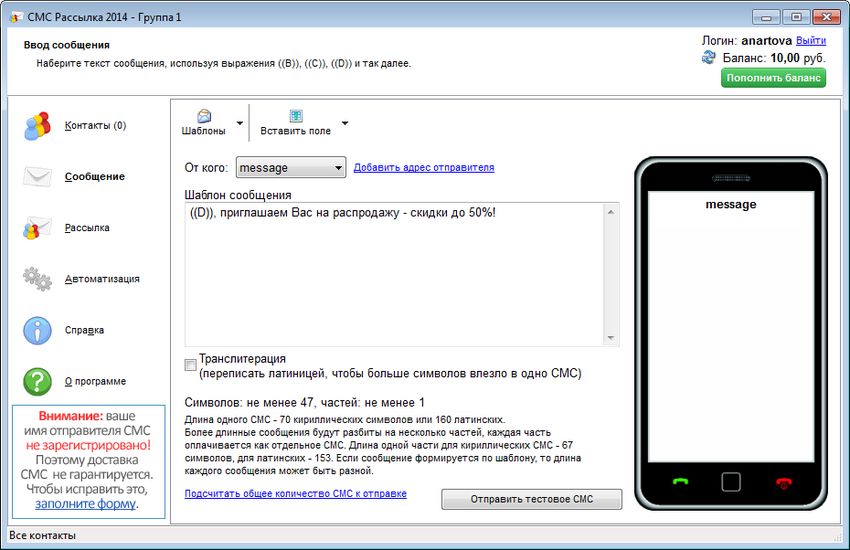Click the text area scrollbar up arrow

click(x=611, y=212)
